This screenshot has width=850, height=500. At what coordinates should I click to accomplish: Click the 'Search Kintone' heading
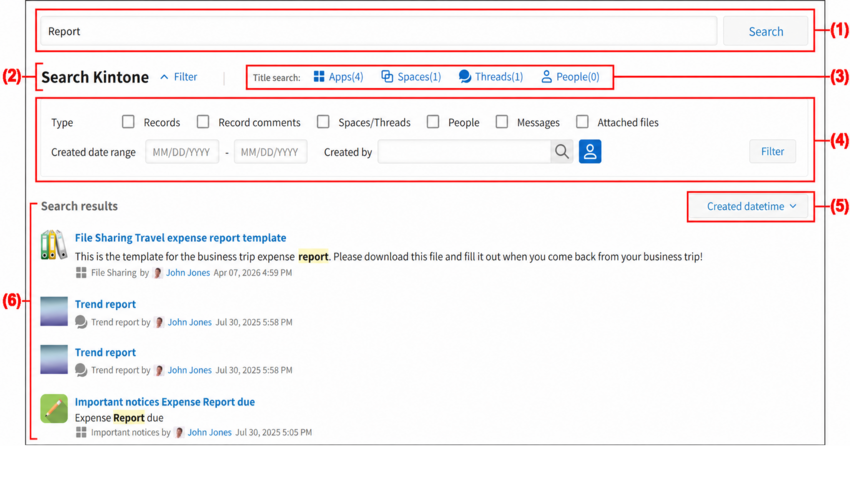[x=95, y=77]
